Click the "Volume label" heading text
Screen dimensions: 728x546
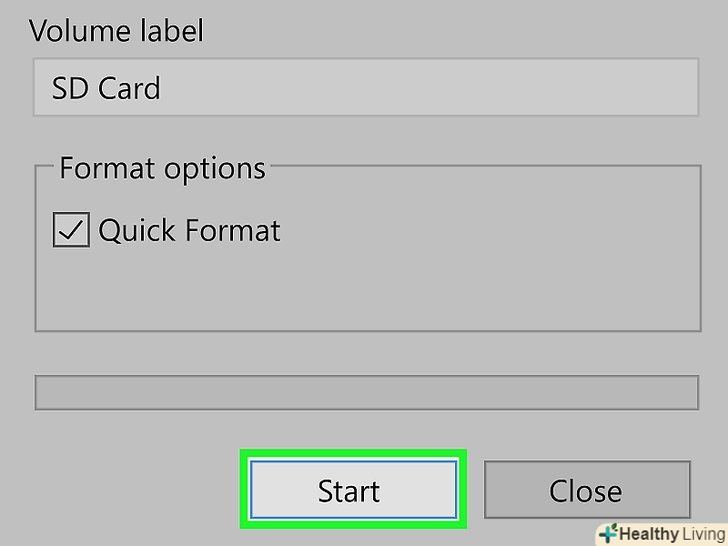[116, 31]
